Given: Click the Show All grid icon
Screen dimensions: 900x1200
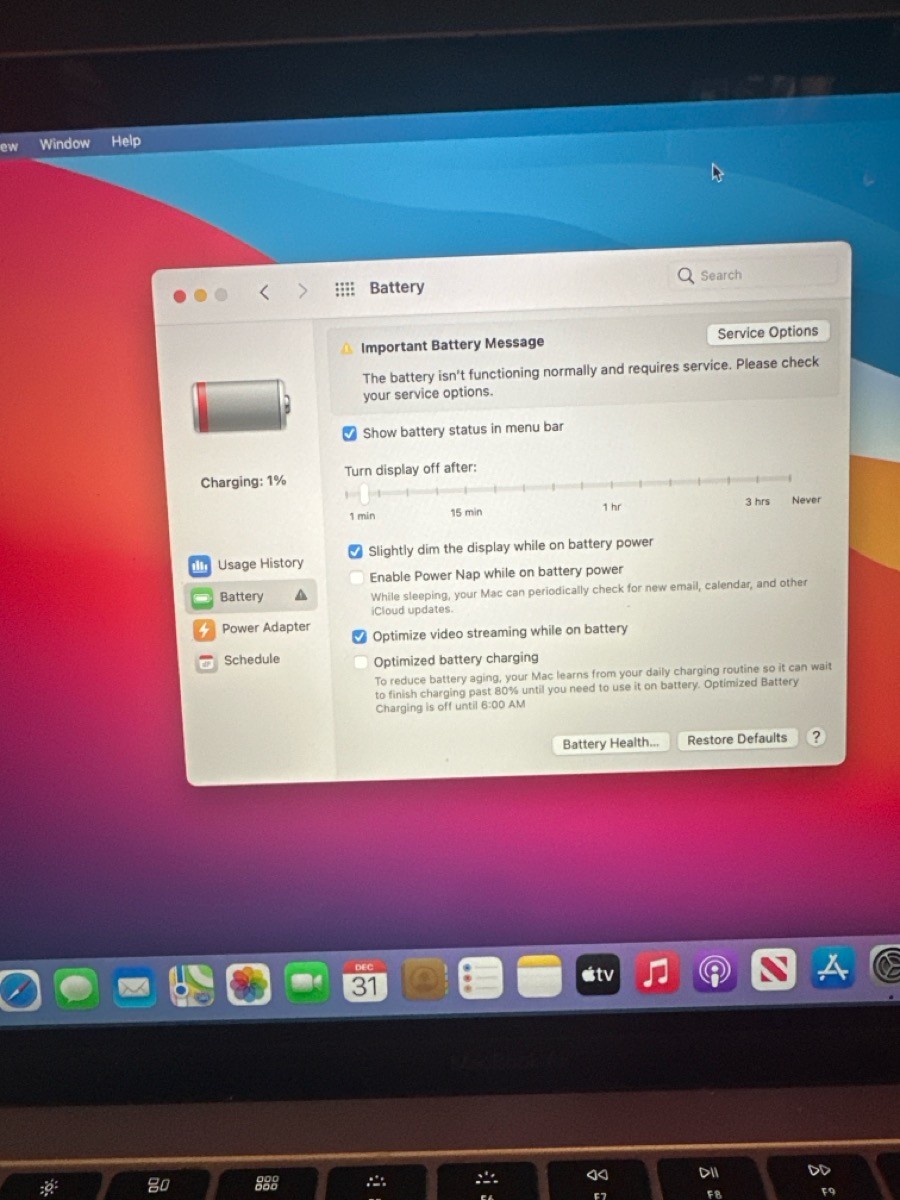Looking at the screenshot, I should point(344,289).
